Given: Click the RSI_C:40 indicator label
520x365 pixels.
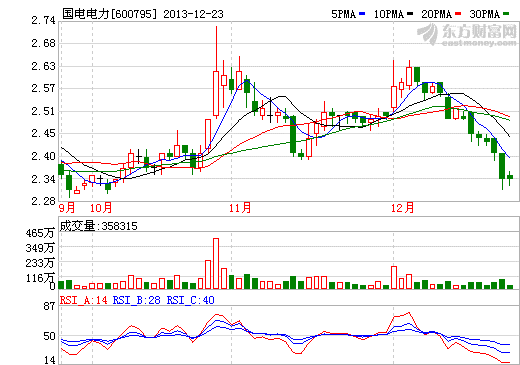Looking at the screenshot, I should coord(190,300).
